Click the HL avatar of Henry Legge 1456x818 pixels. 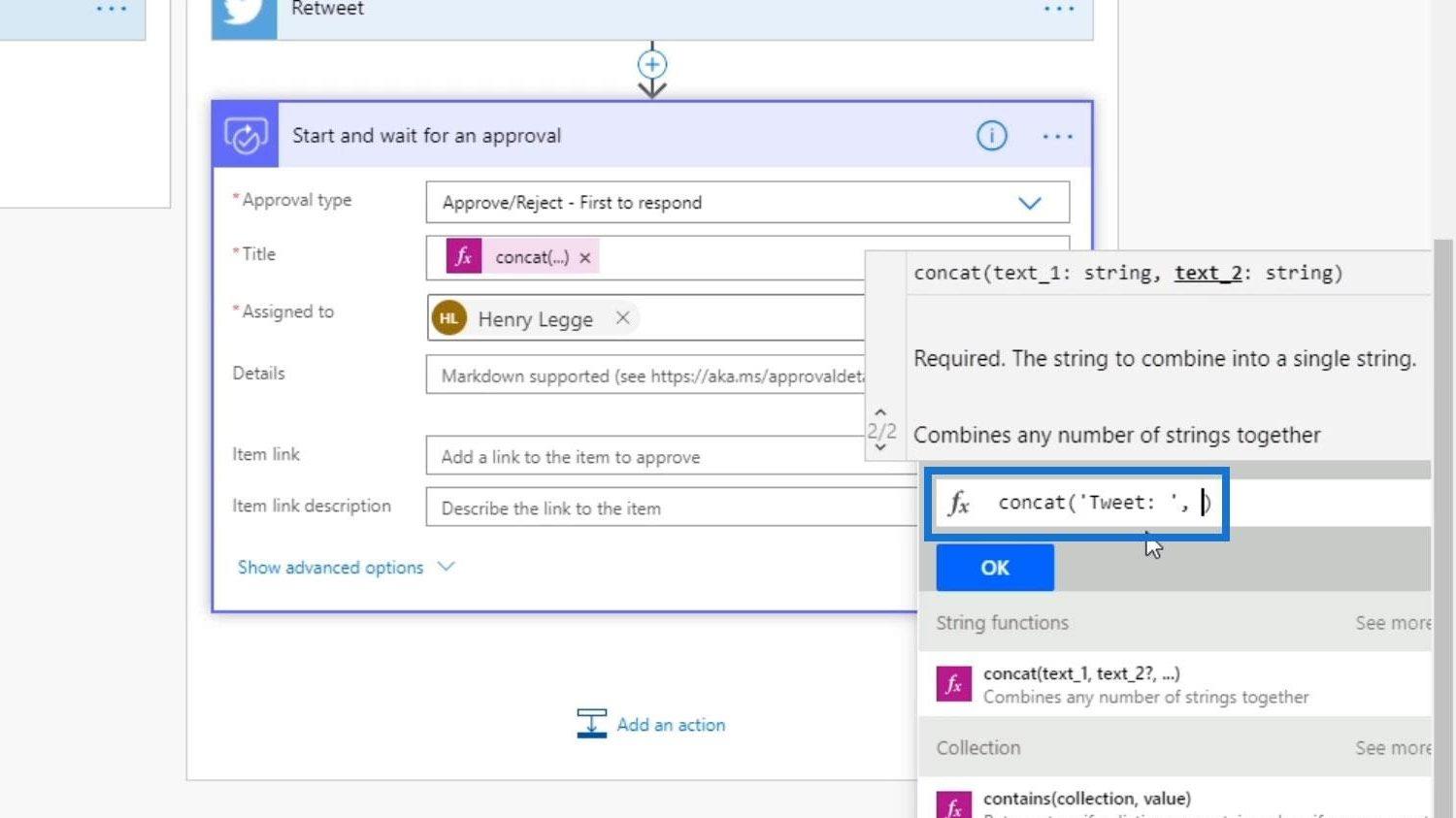click(449, 318)
